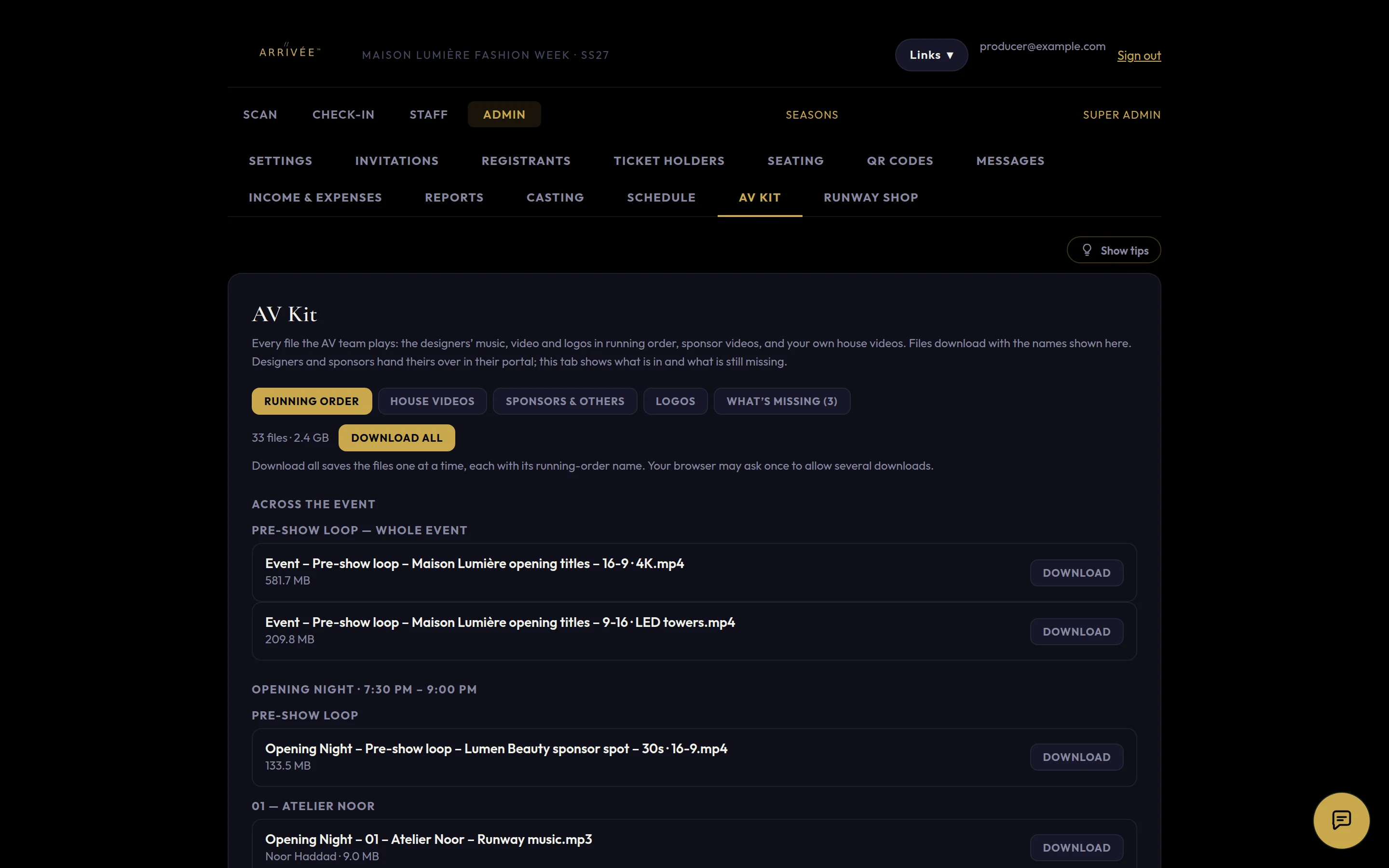
Task: Open the Seating sub-tab
Action: point(795,161)
